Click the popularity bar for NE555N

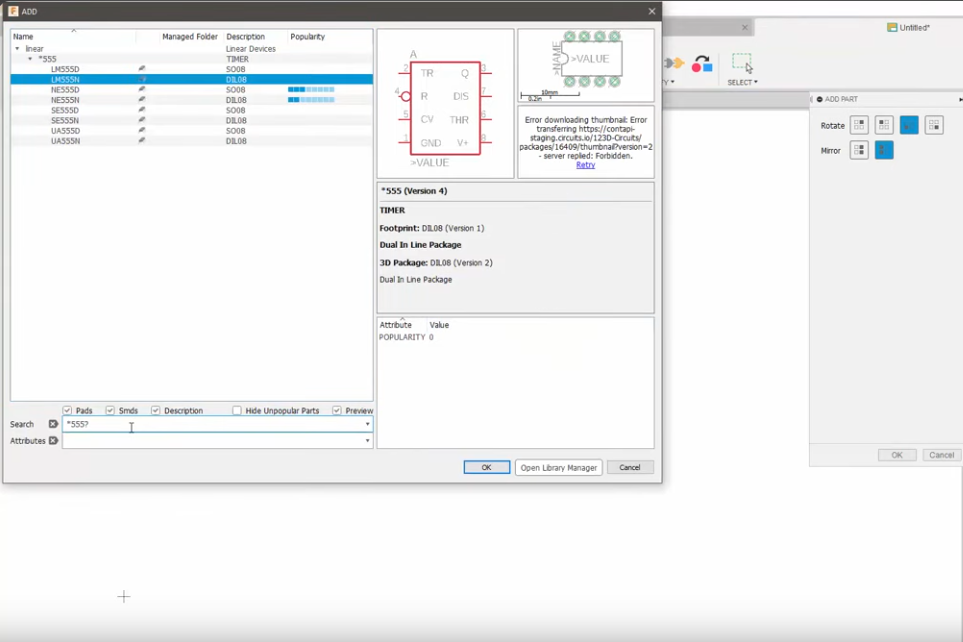coord(310,99)
